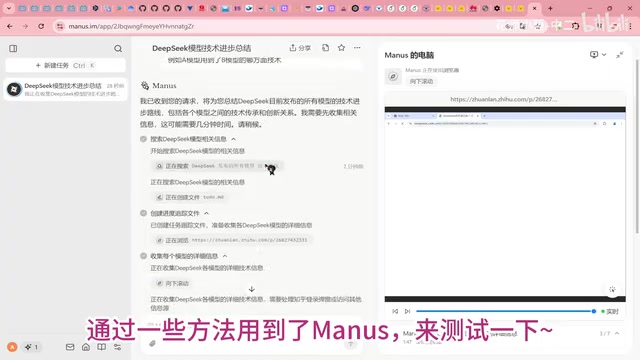Click the zhuanlan.zhihu.com URL bar in preview
The width and height of the screenshot is (640, 360).
tap(504, 99)
